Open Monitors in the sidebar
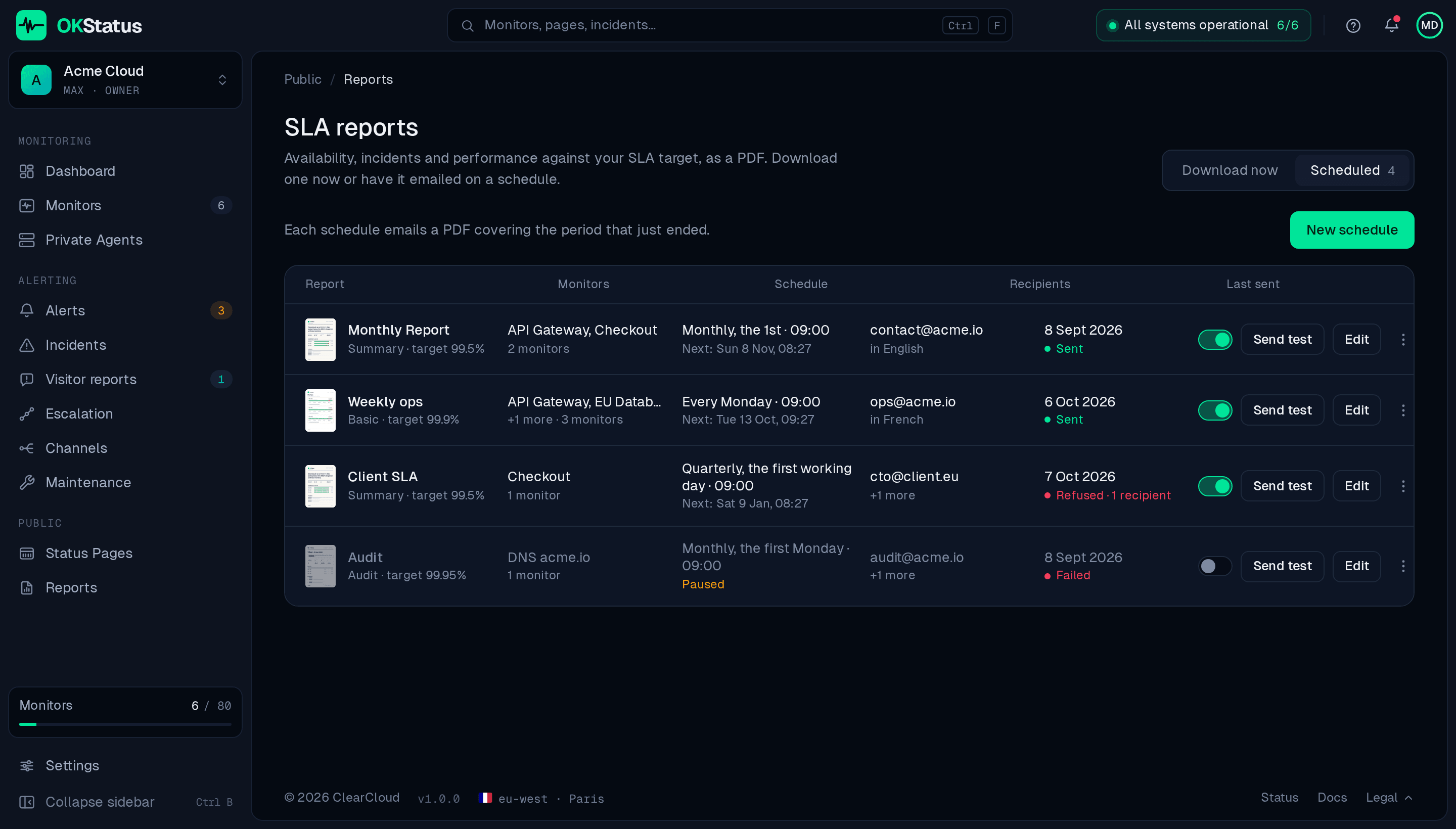 pos(125,206)
